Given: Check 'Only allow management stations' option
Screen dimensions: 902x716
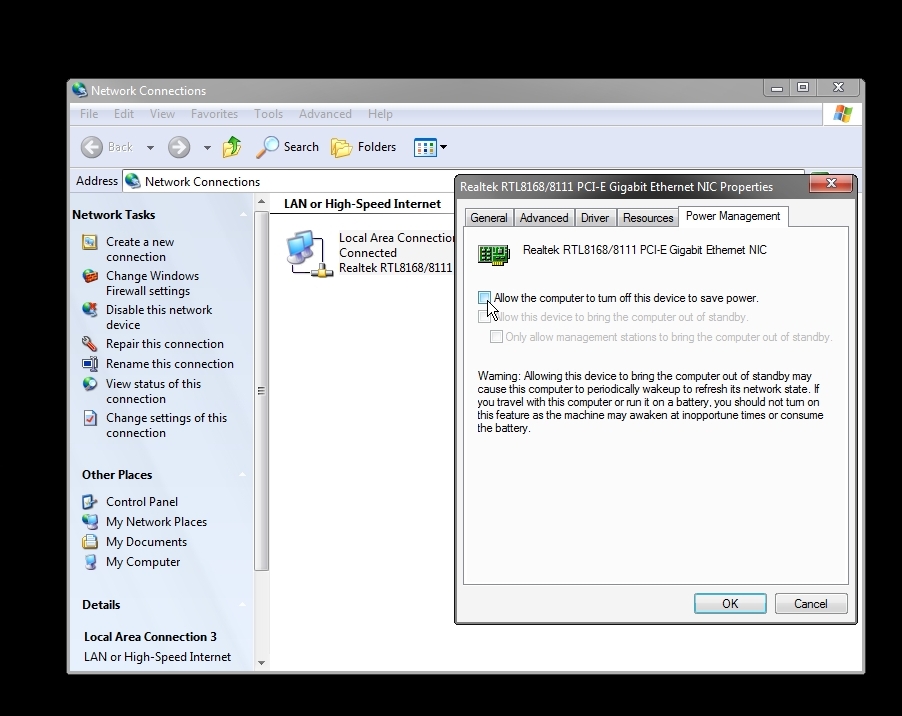Looking at the screenshot, I should click(496, 337).
